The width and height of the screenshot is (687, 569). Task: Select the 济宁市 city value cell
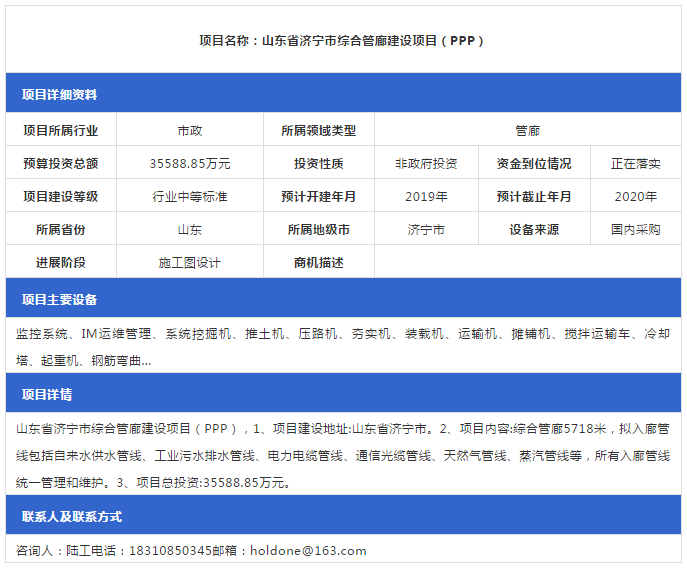click(x=426, y=229)
